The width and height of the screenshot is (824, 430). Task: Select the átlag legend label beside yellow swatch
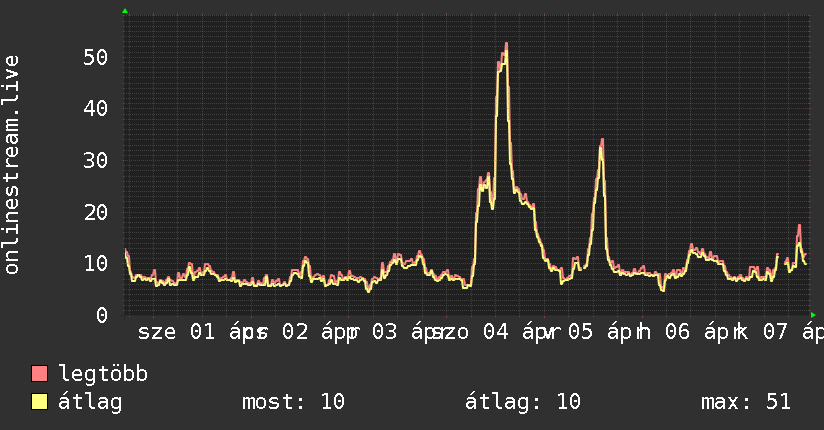90,402
